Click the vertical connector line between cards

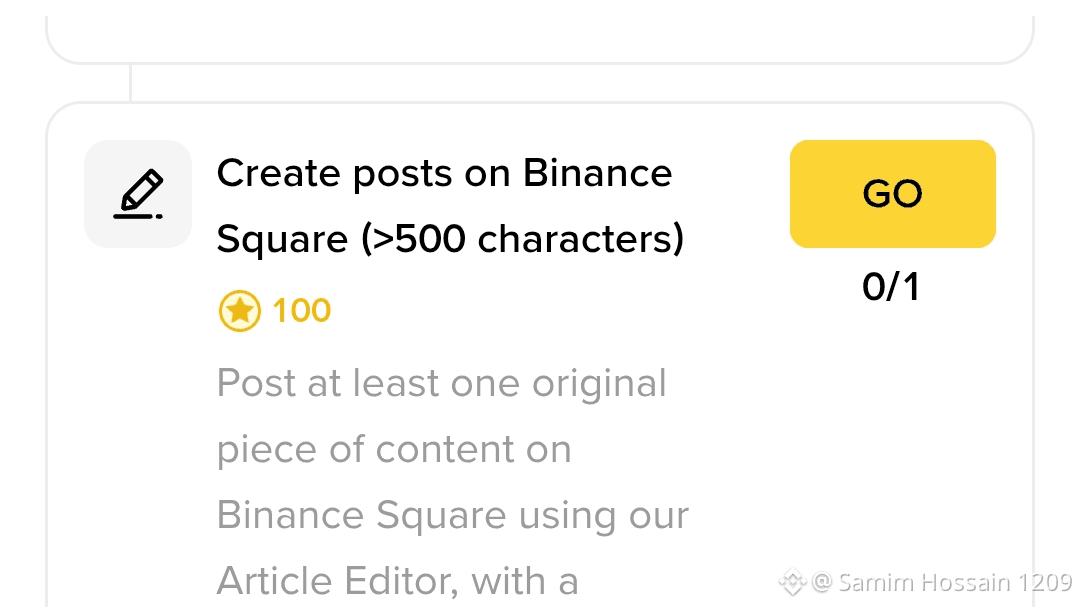point(131,83)
